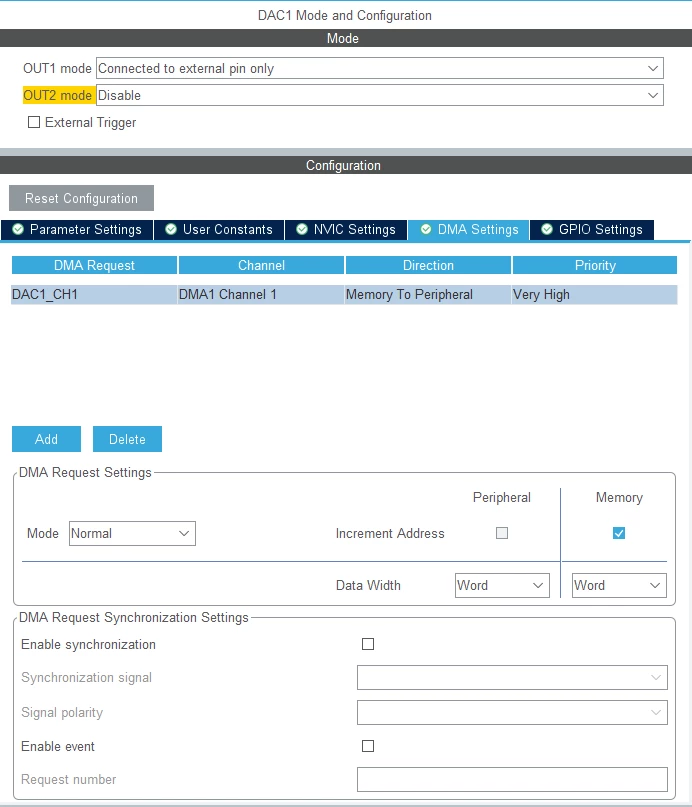
Task: Click the Reset Configuration button
Action: [81, 198]
